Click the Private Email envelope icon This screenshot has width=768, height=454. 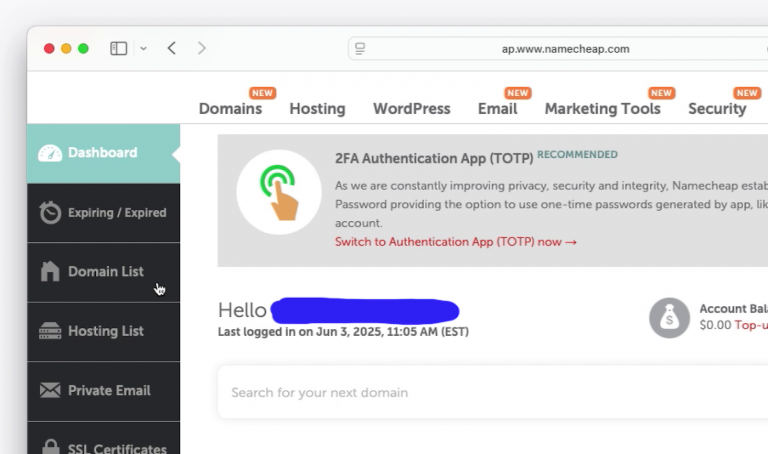[50, 391]
